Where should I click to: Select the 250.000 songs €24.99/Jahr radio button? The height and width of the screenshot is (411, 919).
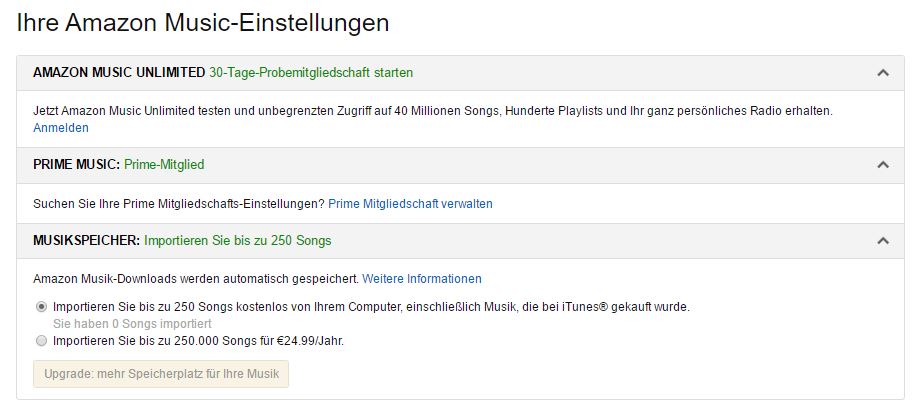click(x=41, y=341)
